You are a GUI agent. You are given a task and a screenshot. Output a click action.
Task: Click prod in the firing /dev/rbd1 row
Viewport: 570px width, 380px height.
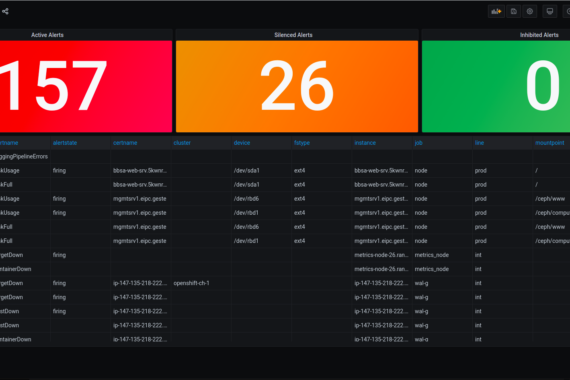coord(480,213)
